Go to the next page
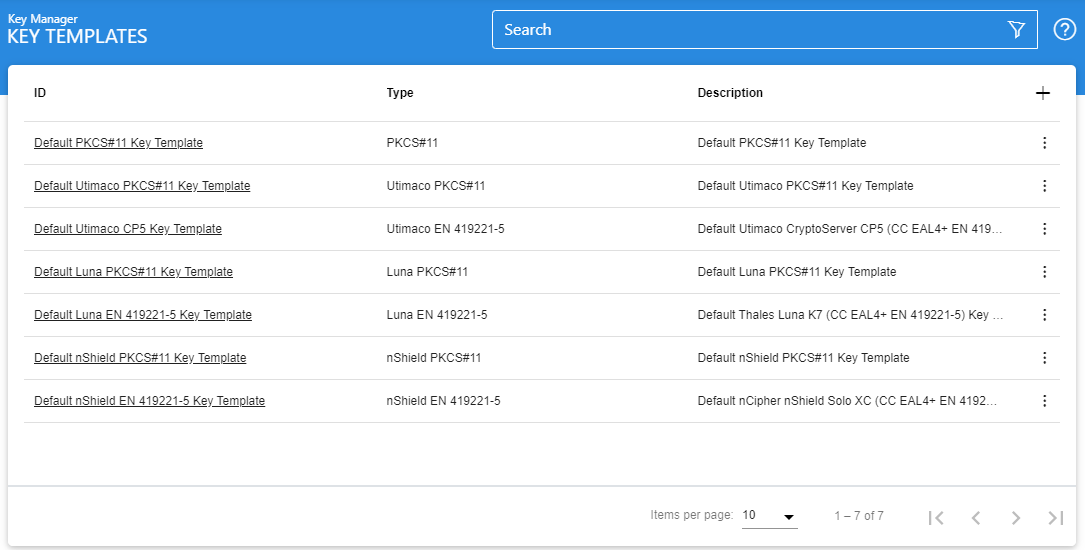1085x550 pixels. coord(1015,517)
